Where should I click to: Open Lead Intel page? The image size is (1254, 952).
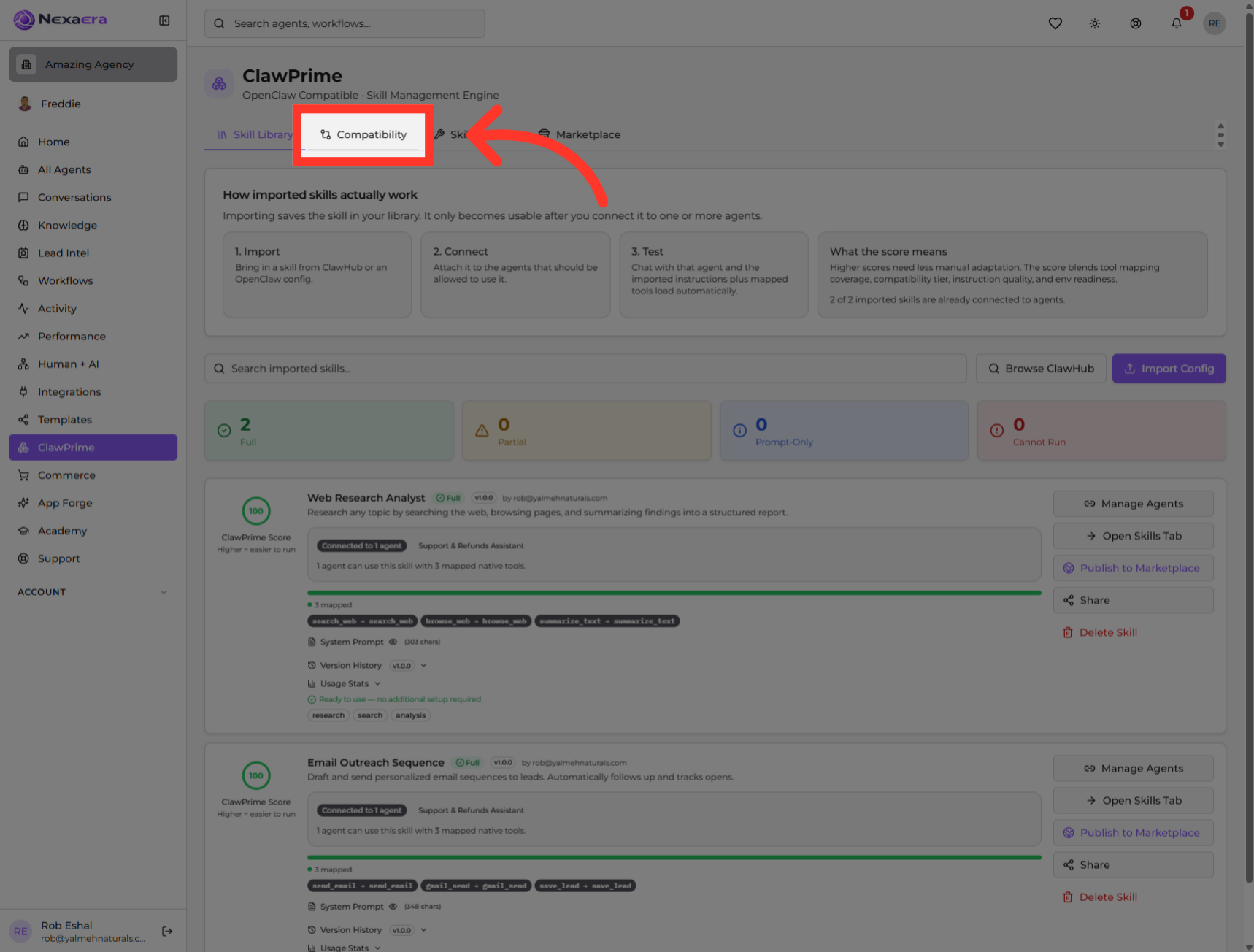(93, 253)
